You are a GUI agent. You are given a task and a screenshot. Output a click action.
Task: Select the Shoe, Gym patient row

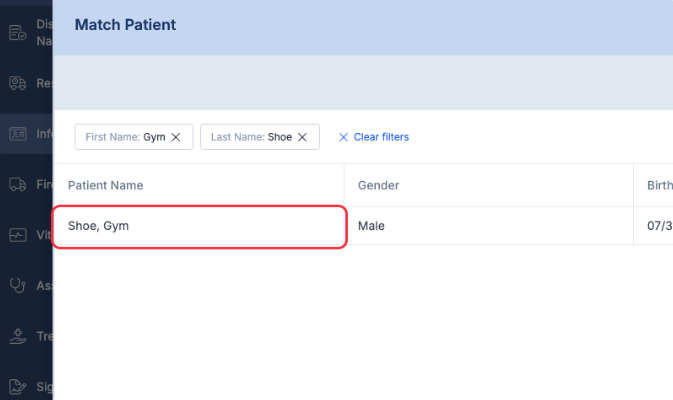[200, 226]
